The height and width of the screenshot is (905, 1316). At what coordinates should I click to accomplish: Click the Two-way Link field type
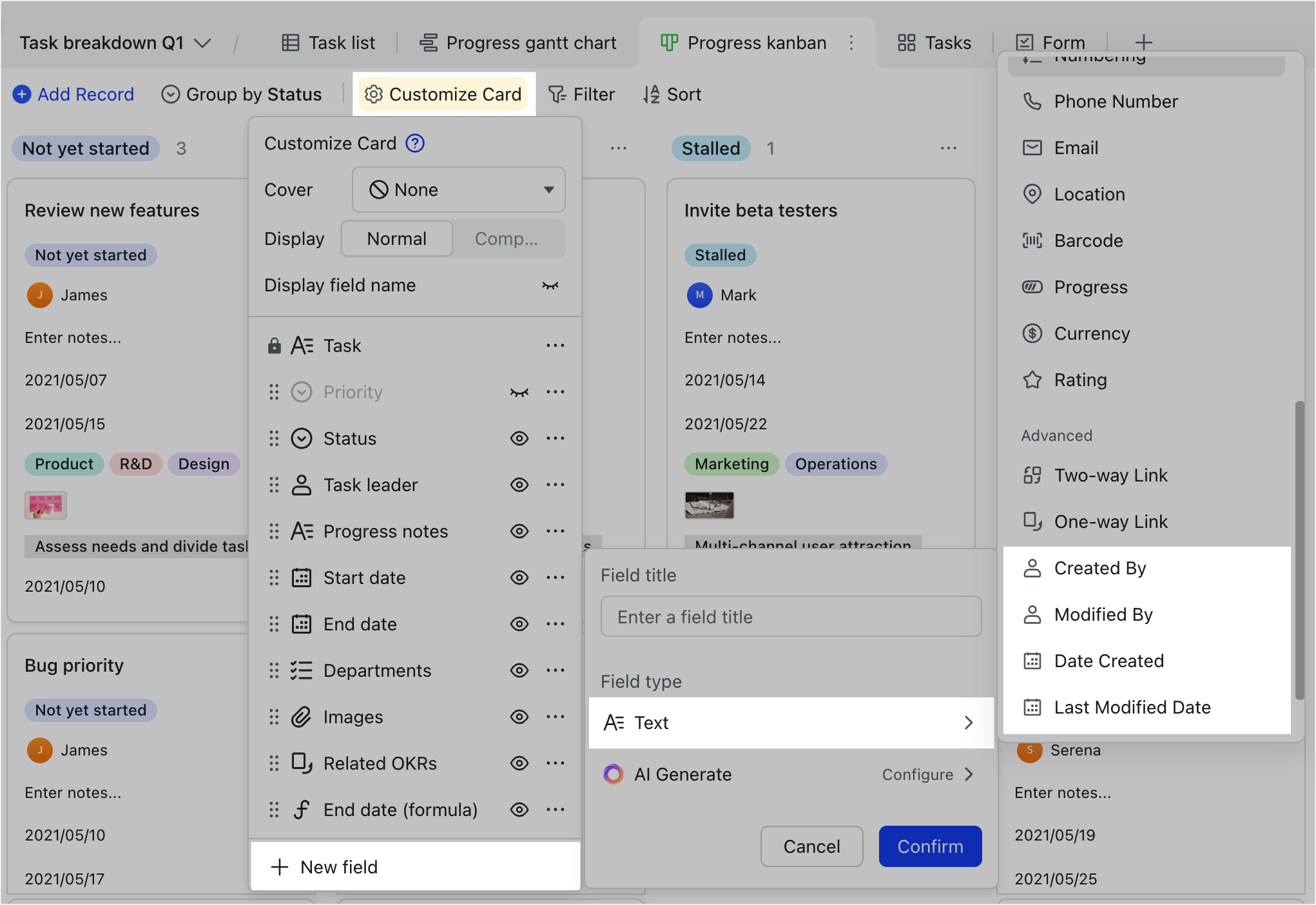(x=1111, y=475)
